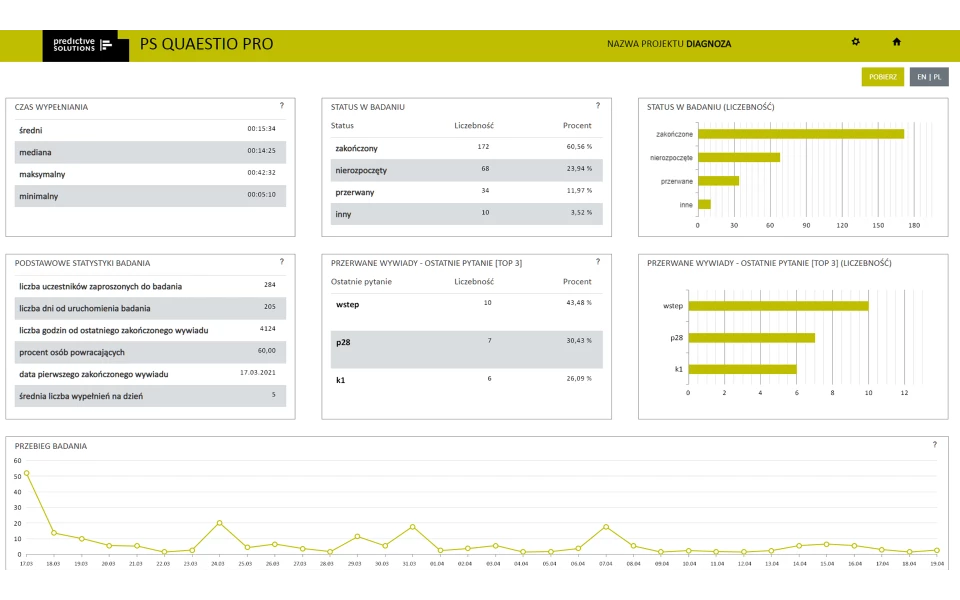Select the p28 row in interrupted interviews
The height and width of the screenshot is (600, 960).
(x=466, y=342)
